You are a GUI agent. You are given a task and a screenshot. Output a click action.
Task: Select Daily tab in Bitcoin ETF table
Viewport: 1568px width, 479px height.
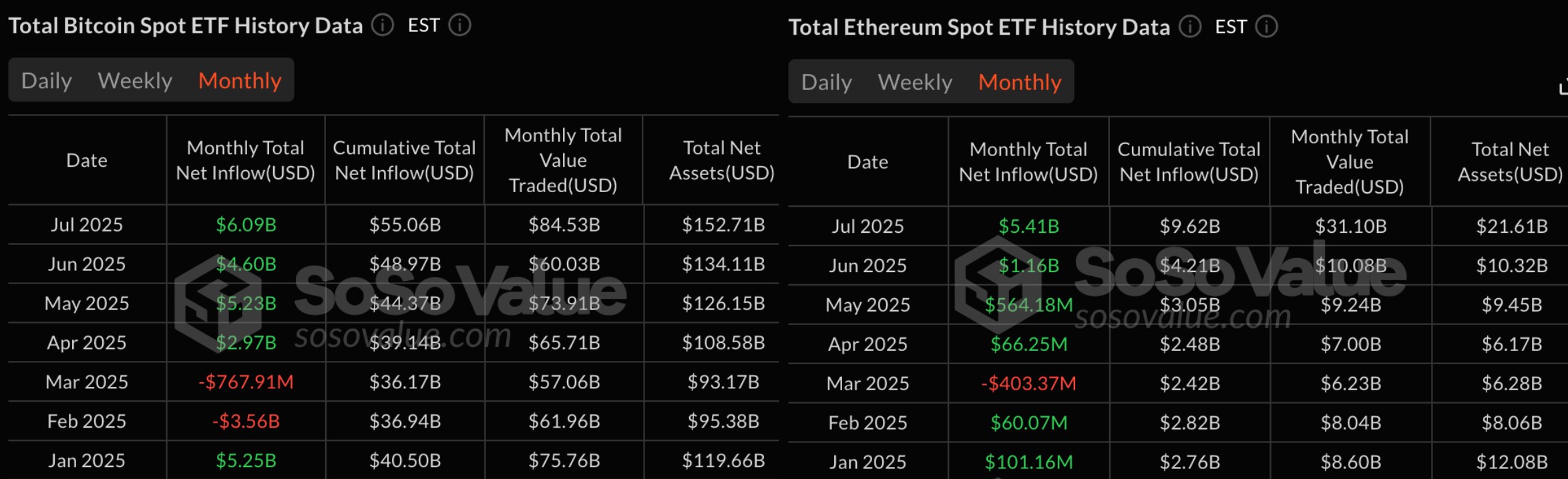[46, 81]
